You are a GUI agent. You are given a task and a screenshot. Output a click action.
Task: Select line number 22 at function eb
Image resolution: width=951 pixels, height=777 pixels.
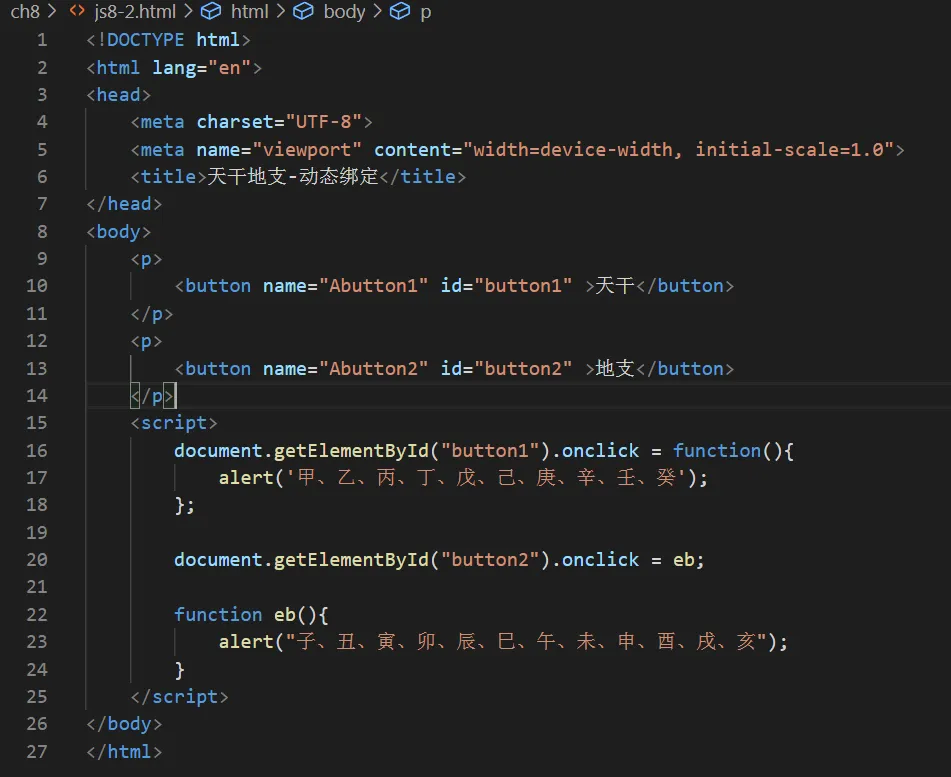[37, 614]
